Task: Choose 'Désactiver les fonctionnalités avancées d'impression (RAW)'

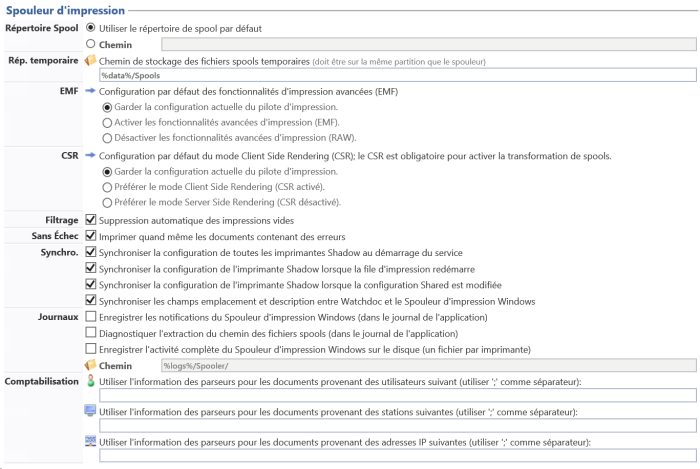Action: [108, 138]
